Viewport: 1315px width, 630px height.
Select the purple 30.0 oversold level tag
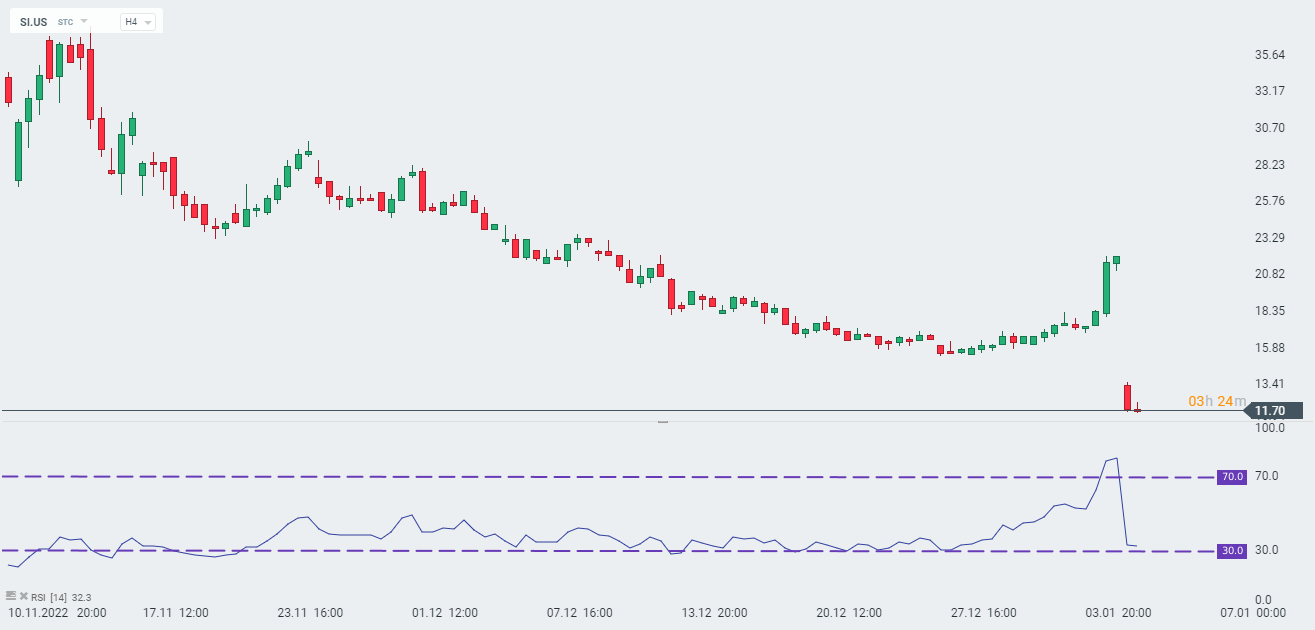[x=1231, y=551]
